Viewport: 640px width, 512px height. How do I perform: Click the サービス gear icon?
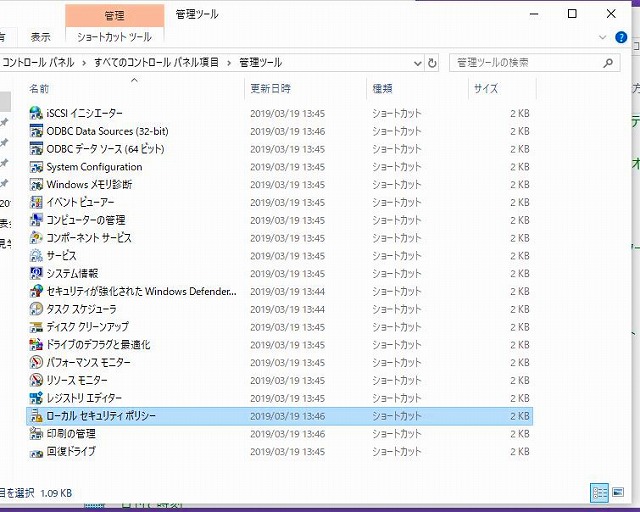[36, 256]
